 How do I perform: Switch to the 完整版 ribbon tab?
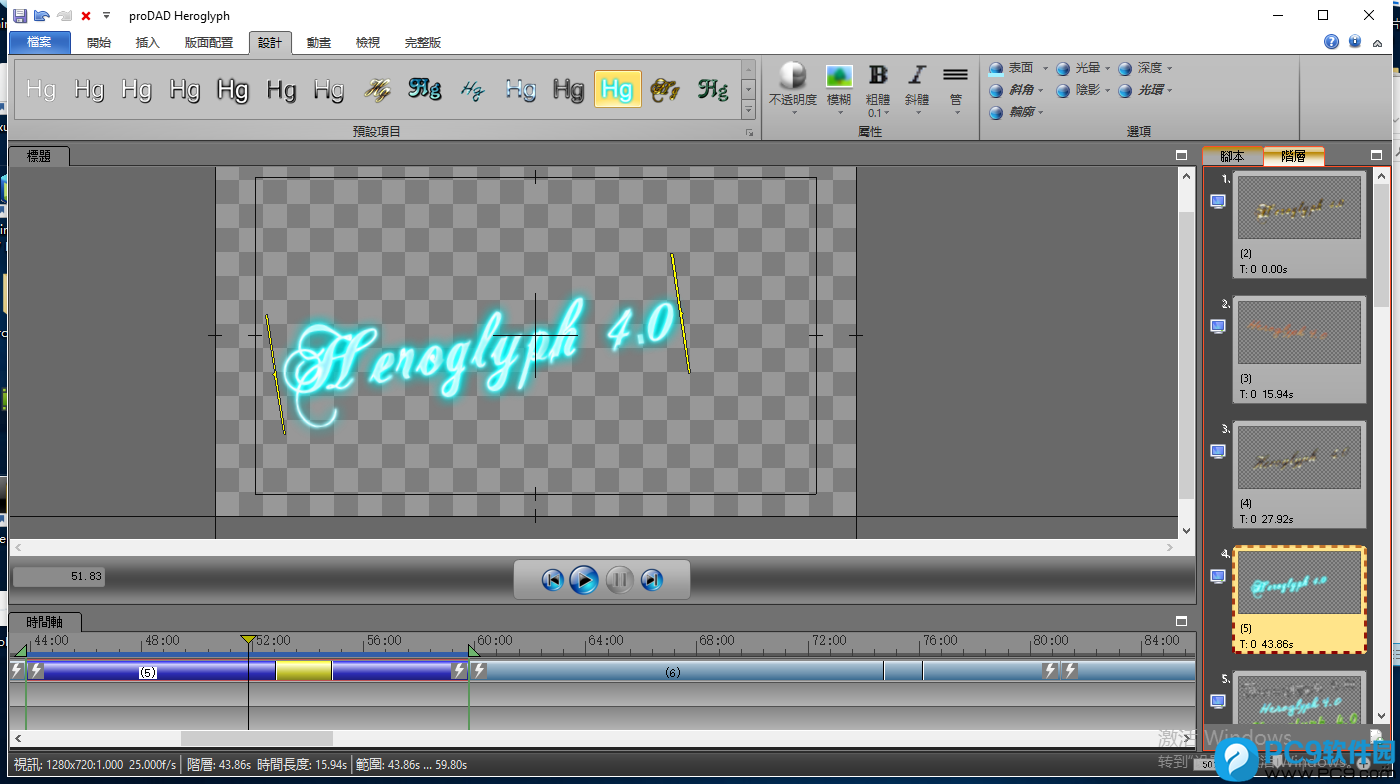[x=423, y=43]
